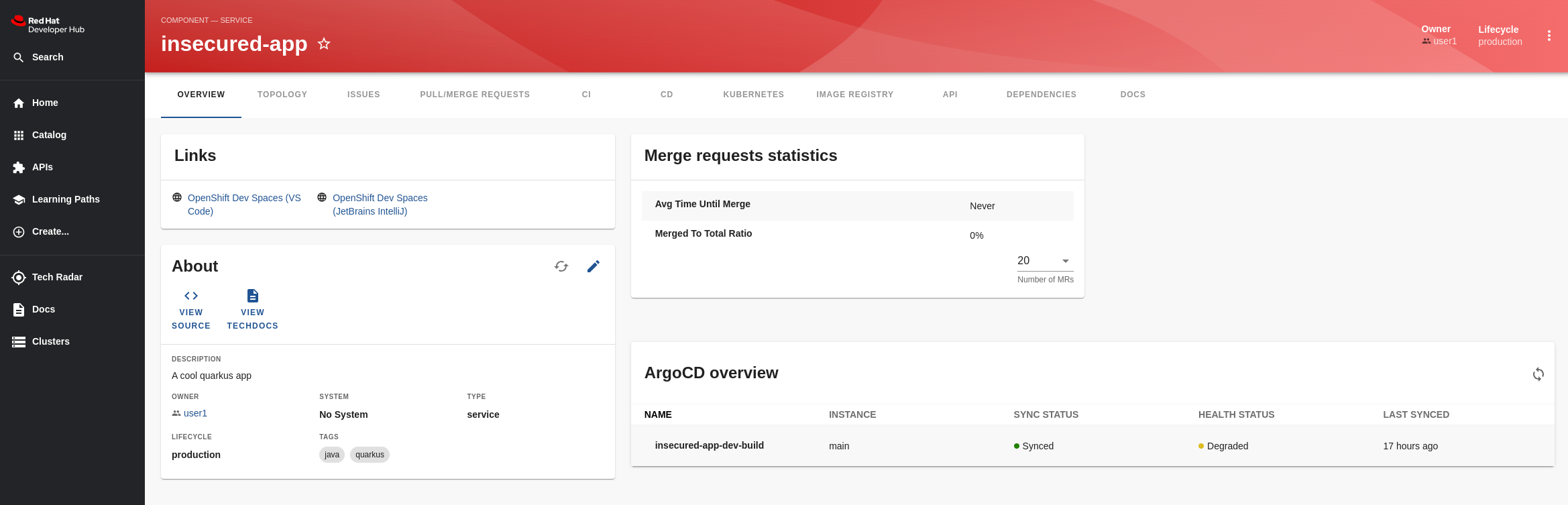Screen dimensions: 1568x505
Task: Click the Create plus circle icon
Action: [19, 232]
